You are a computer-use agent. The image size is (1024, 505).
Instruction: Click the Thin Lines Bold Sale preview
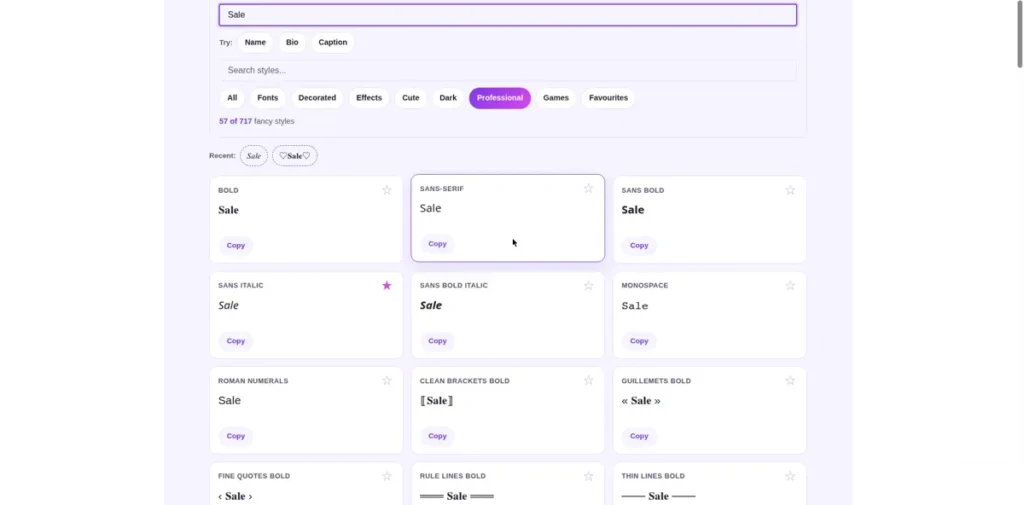point(658,497)
